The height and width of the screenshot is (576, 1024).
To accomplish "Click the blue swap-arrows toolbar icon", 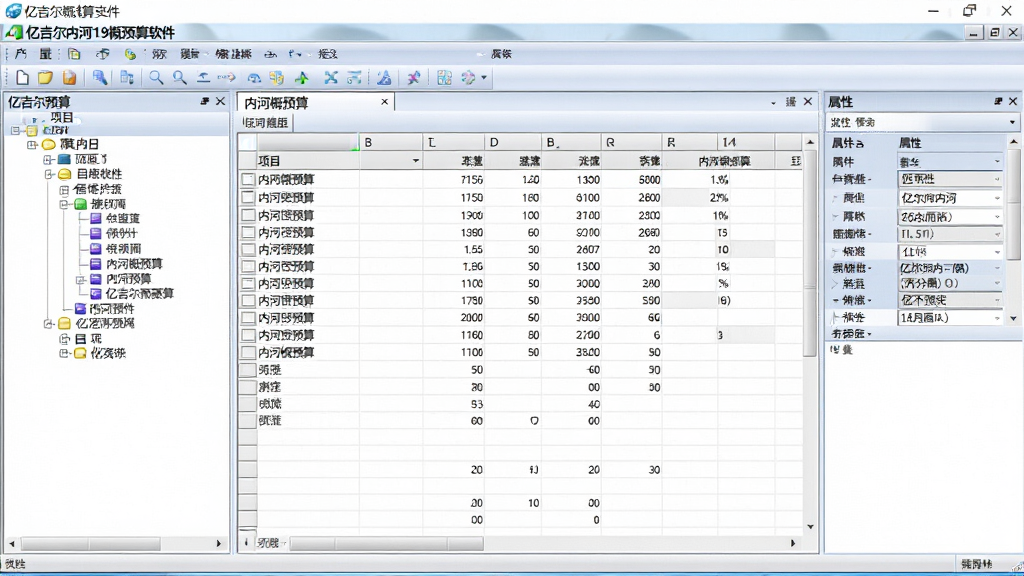I will coord(354,78).
